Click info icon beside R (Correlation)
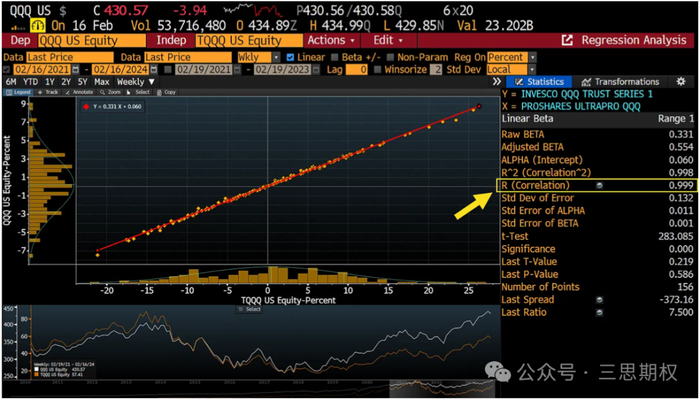This screenshot has width=700, height=400. [599, 185]
